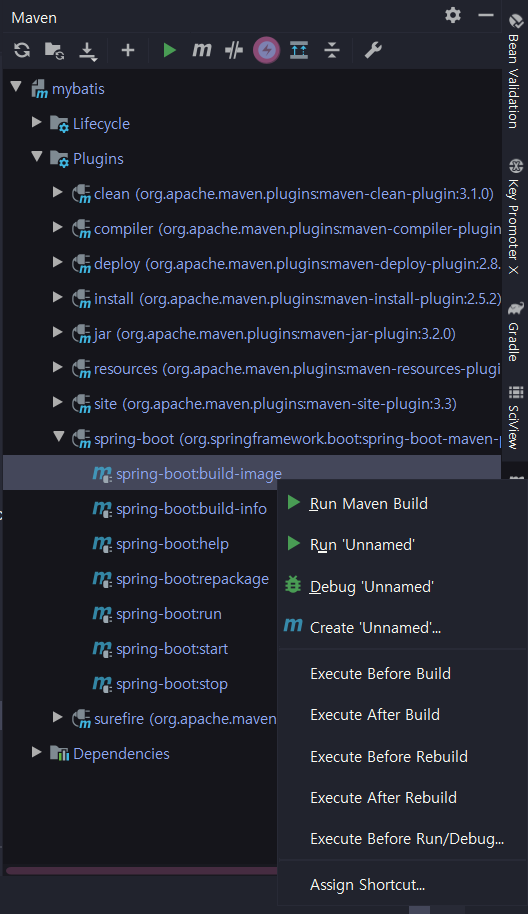Open Bean Validation side tab

(x=515, y=71)
